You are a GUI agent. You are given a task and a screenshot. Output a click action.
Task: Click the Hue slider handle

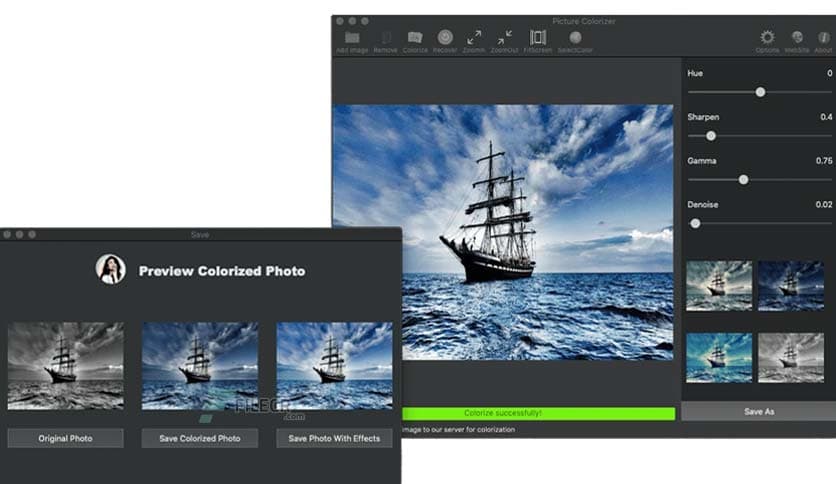[760, 92]
